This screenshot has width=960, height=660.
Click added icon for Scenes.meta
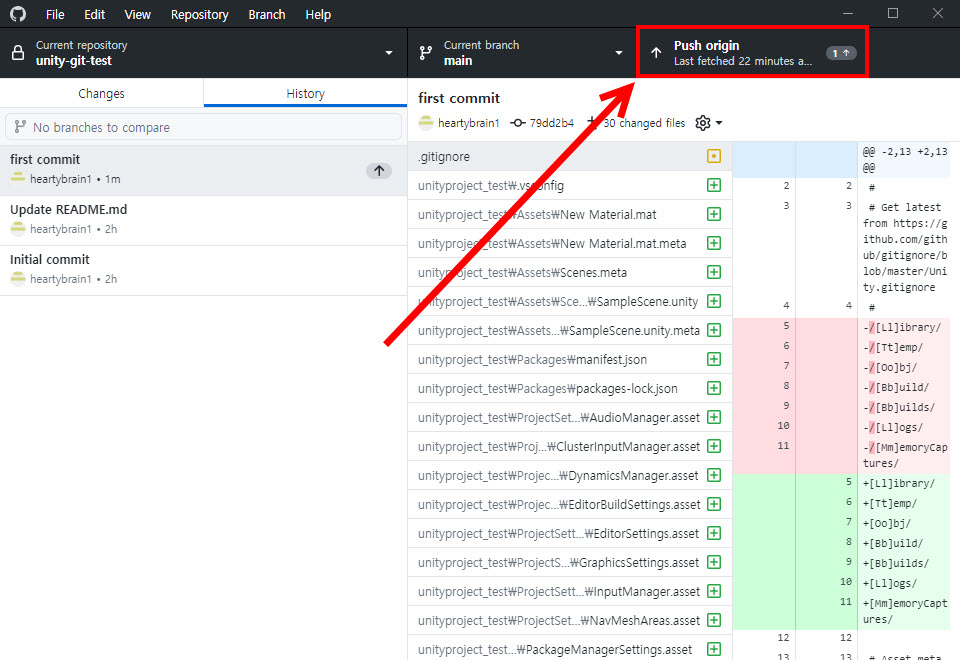point(714,272)
